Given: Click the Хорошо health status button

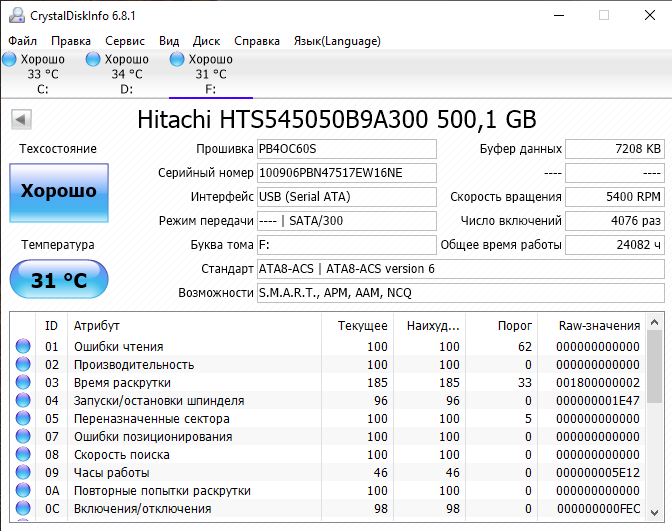Looking at the screenshot, I should (x=59, y=193).
